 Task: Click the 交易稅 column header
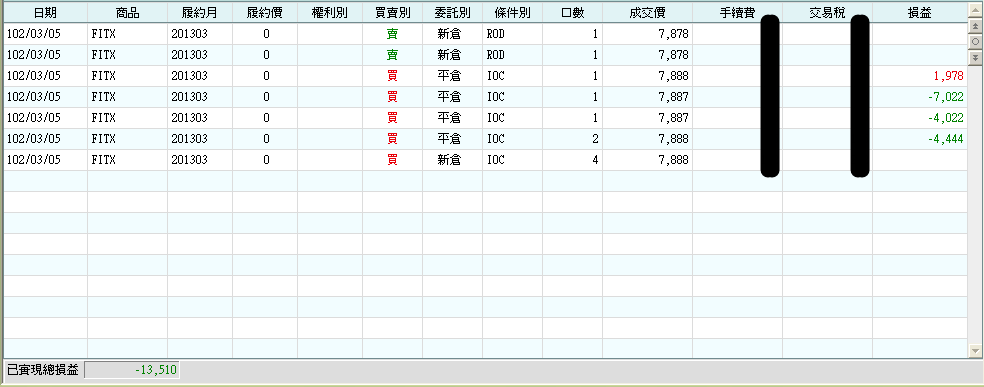[x=827, y=12]
